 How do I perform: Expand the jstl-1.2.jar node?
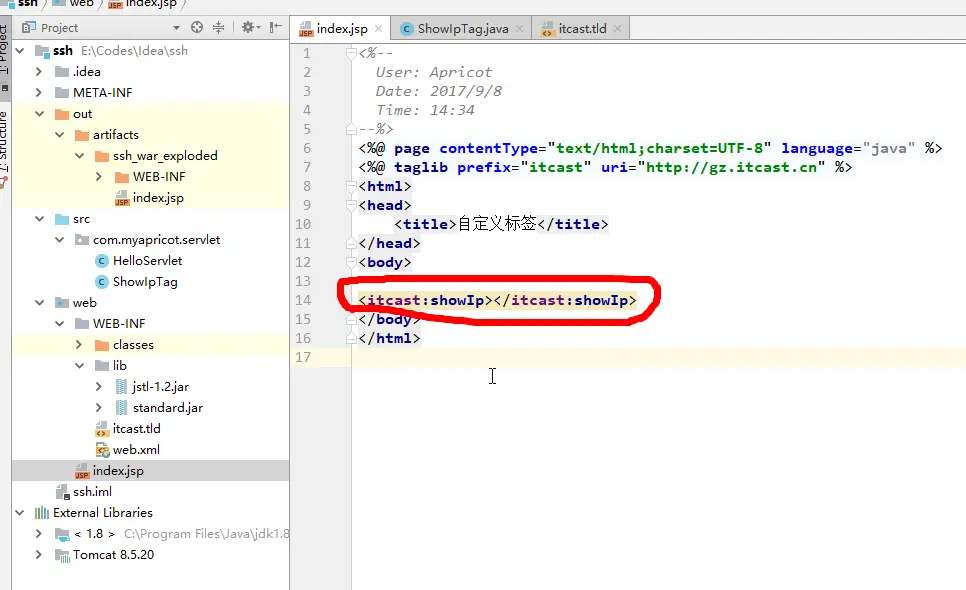pyautogui.click(x=99, y=387)
